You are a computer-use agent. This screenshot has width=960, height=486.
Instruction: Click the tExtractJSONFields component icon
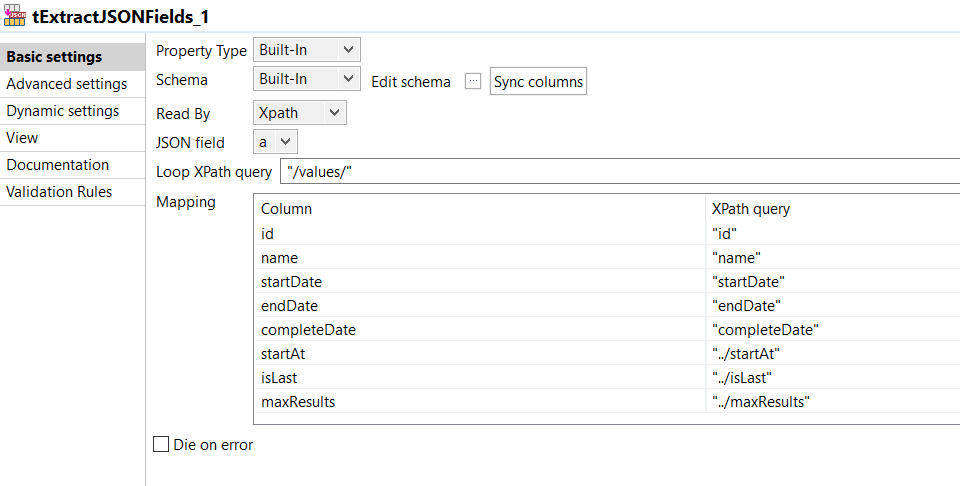[15, 16]
